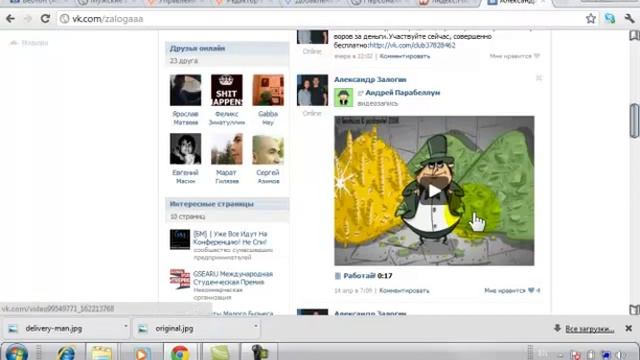Open GSEARU Международная Студенческая Премия link
This screenshot has width=640, height=360.
(233, 278)
